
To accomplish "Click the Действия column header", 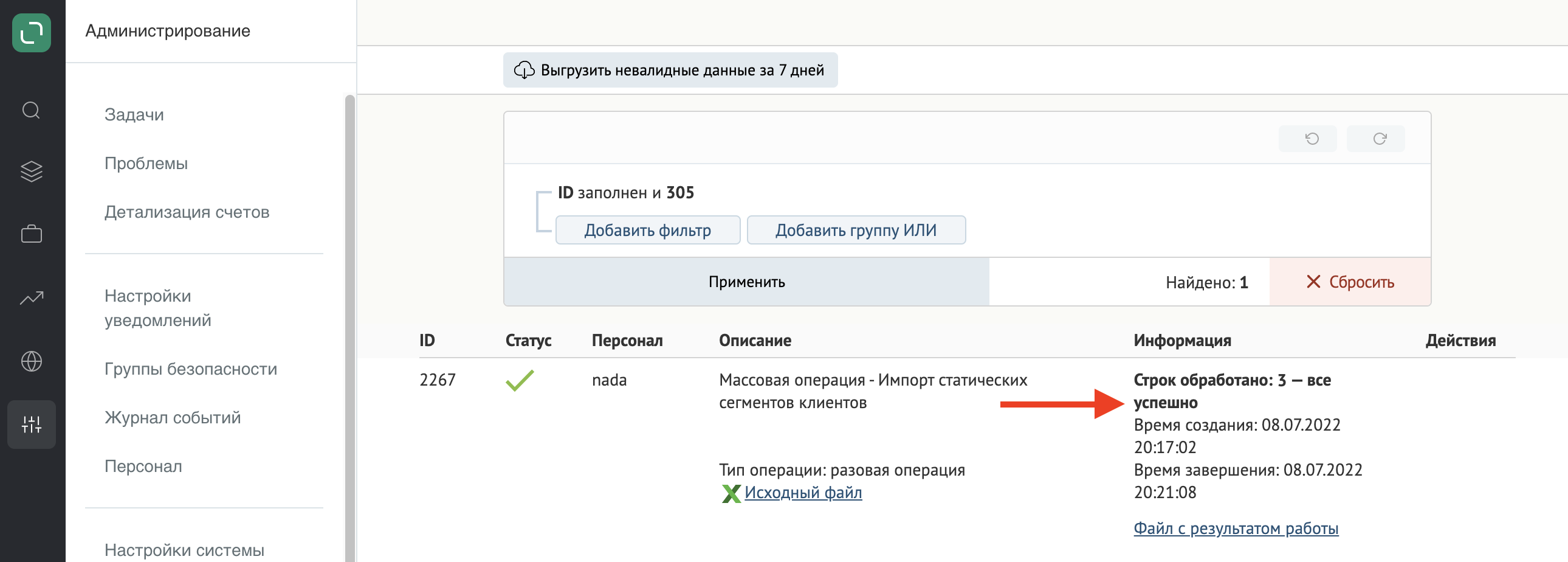I will [x=1460, y=341].
